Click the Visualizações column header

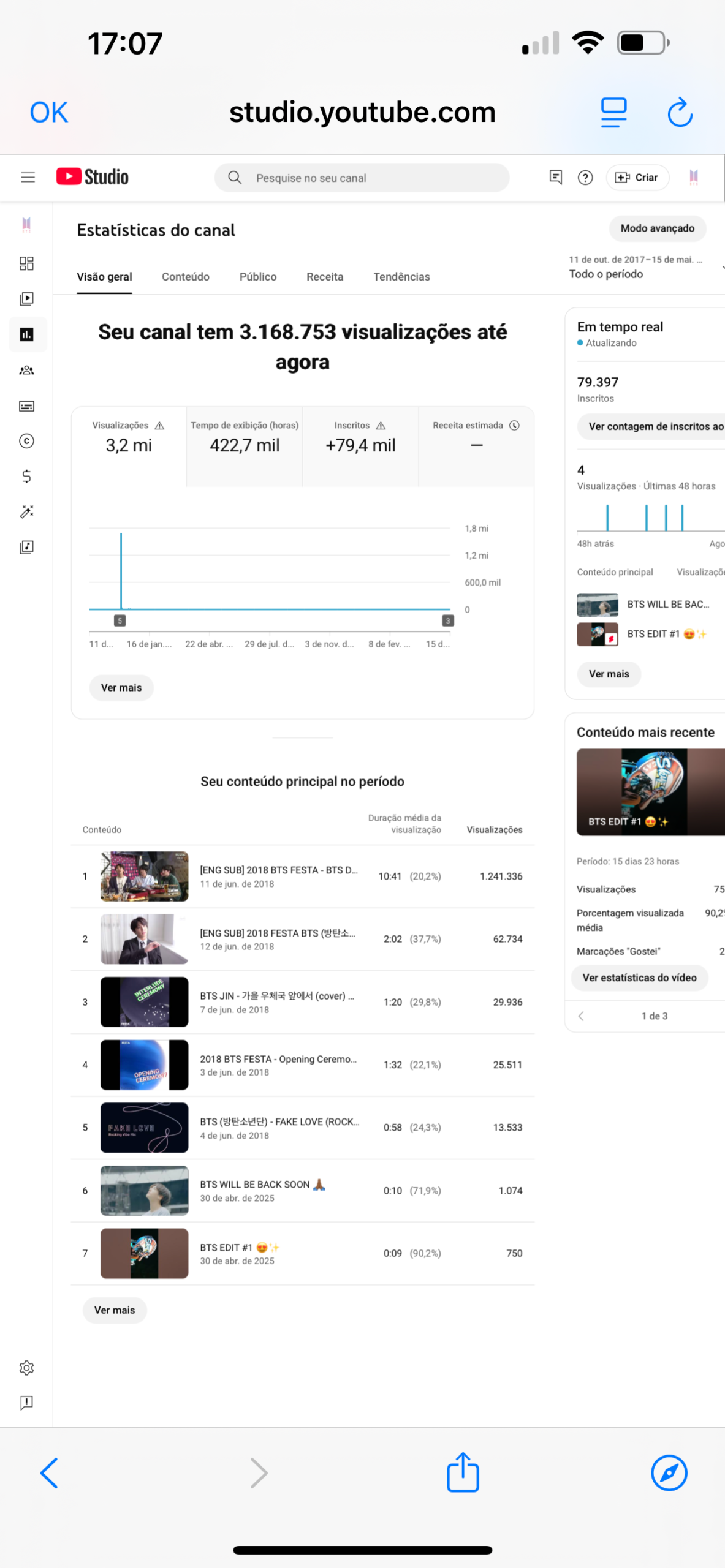pos(494,830)
